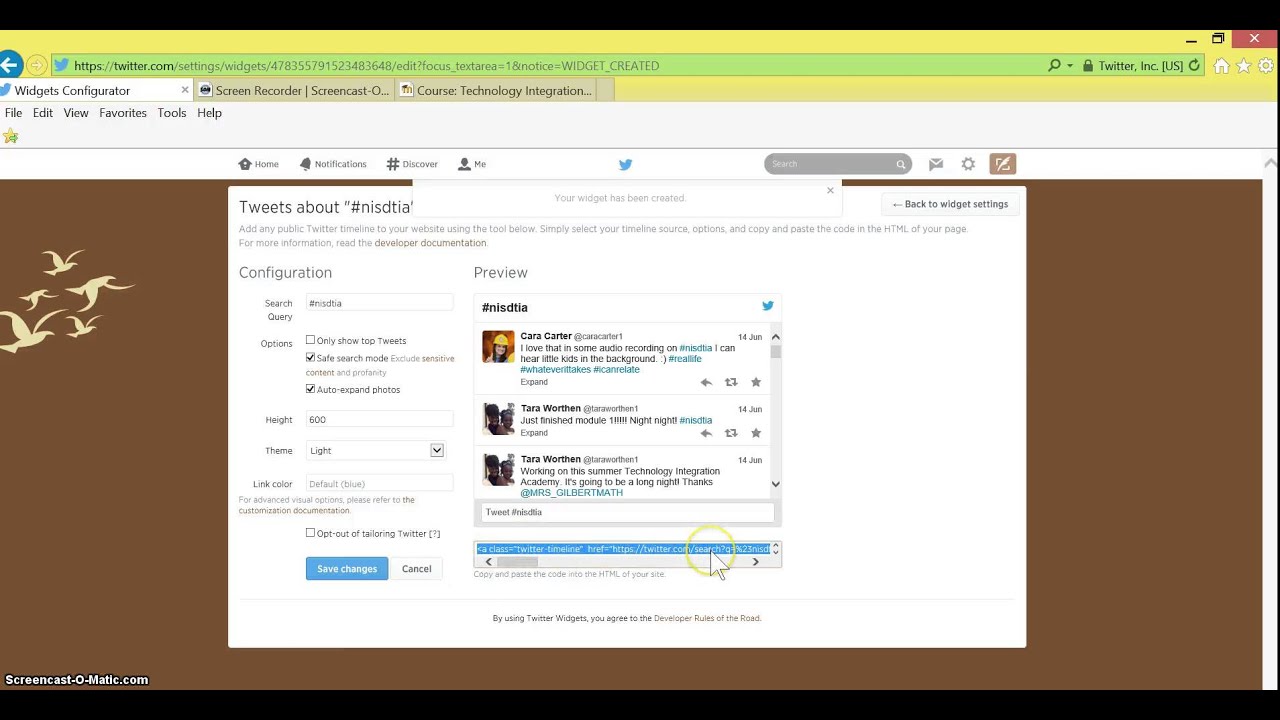Favorite Cara Carter's tweet
Screen dimensions: 1280x720
pyautogui.click(x=756, y=382)
